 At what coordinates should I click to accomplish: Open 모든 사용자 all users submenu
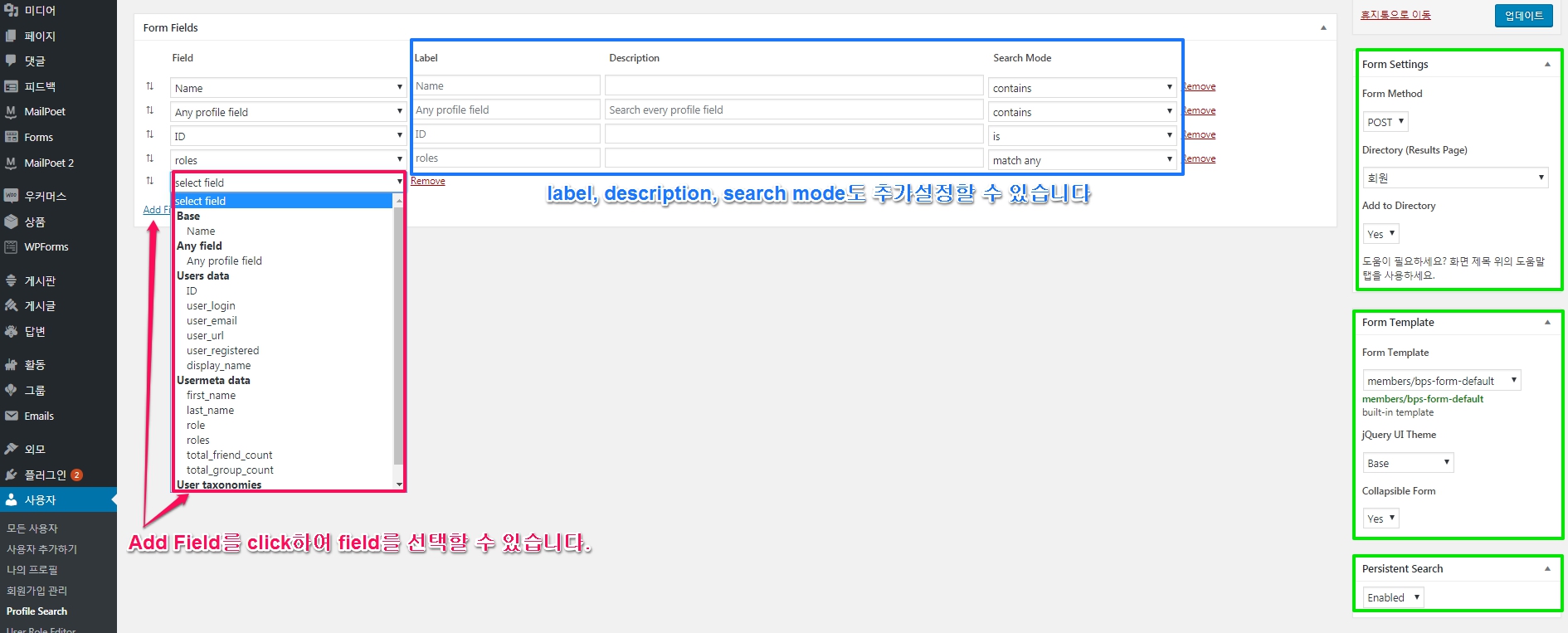(x=32, y=528)
